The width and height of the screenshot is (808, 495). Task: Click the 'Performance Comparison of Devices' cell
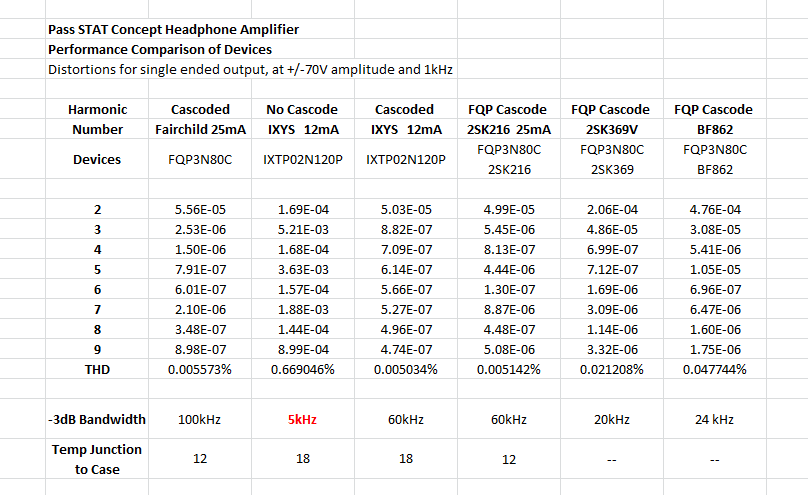160,49
